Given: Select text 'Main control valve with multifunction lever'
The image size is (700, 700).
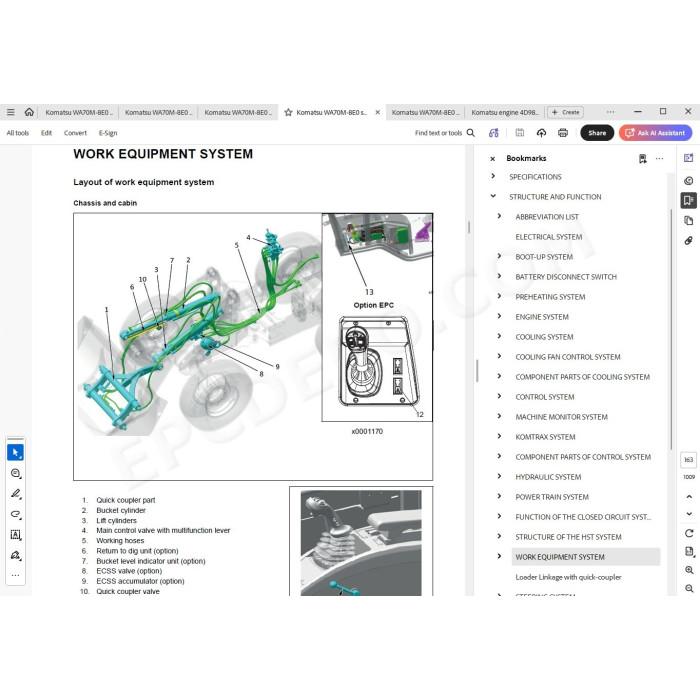Looking at the screenshot, I should 163,530.
